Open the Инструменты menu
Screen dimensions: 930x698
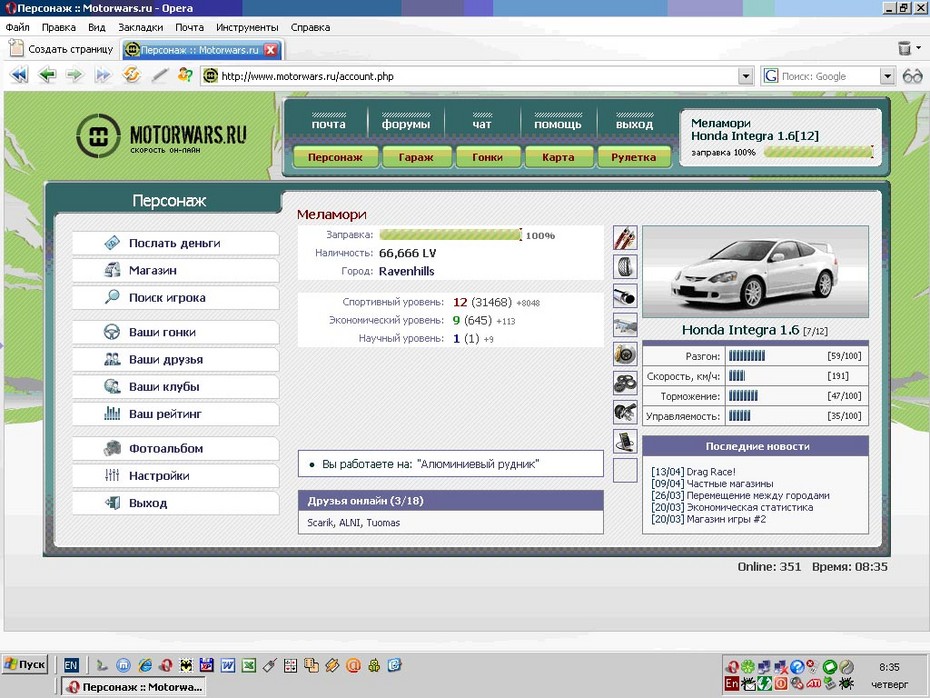pos(247,27)
